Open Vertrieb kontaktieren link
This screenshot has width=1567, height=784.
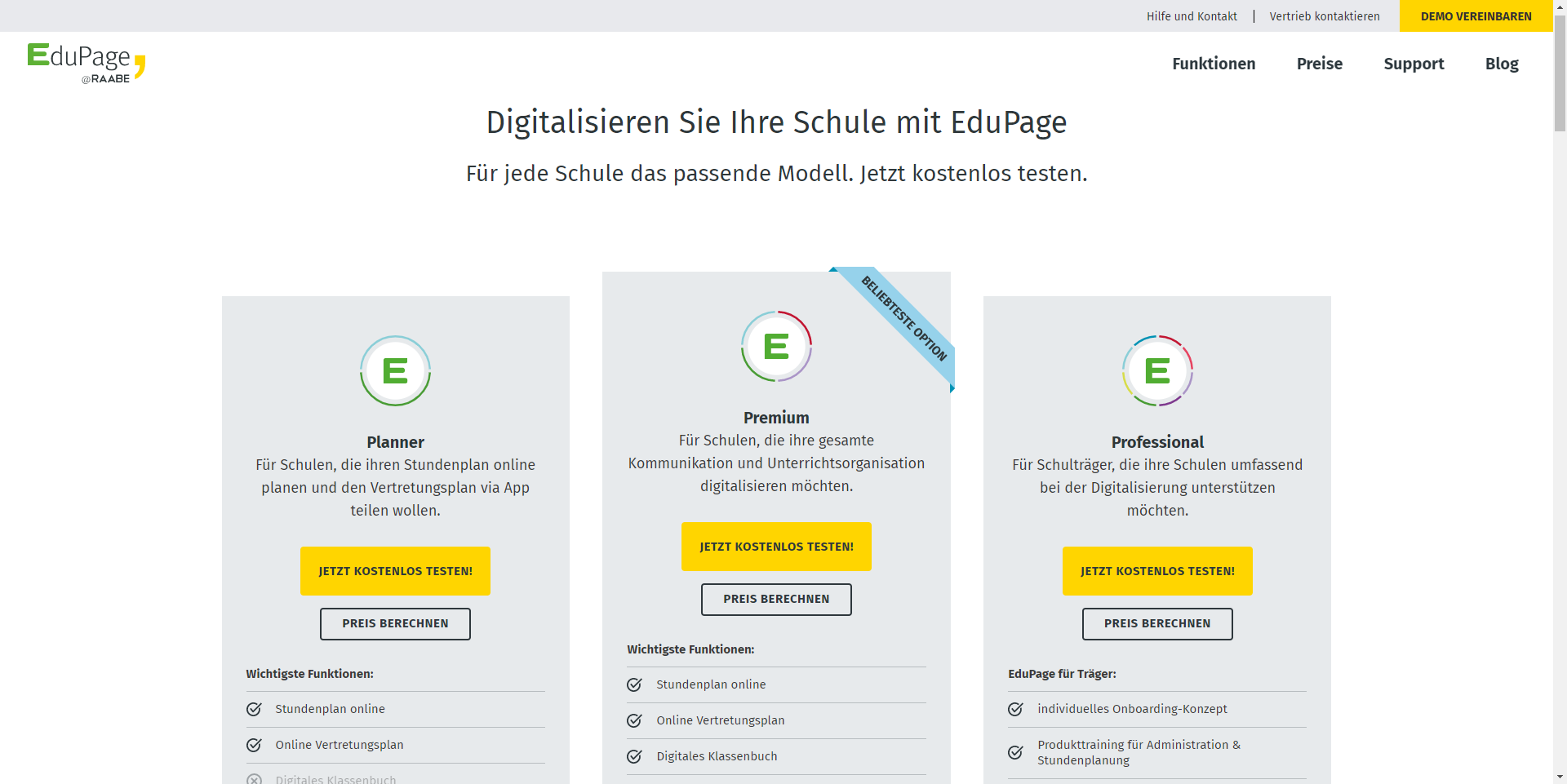click(x=1325, y=16)
